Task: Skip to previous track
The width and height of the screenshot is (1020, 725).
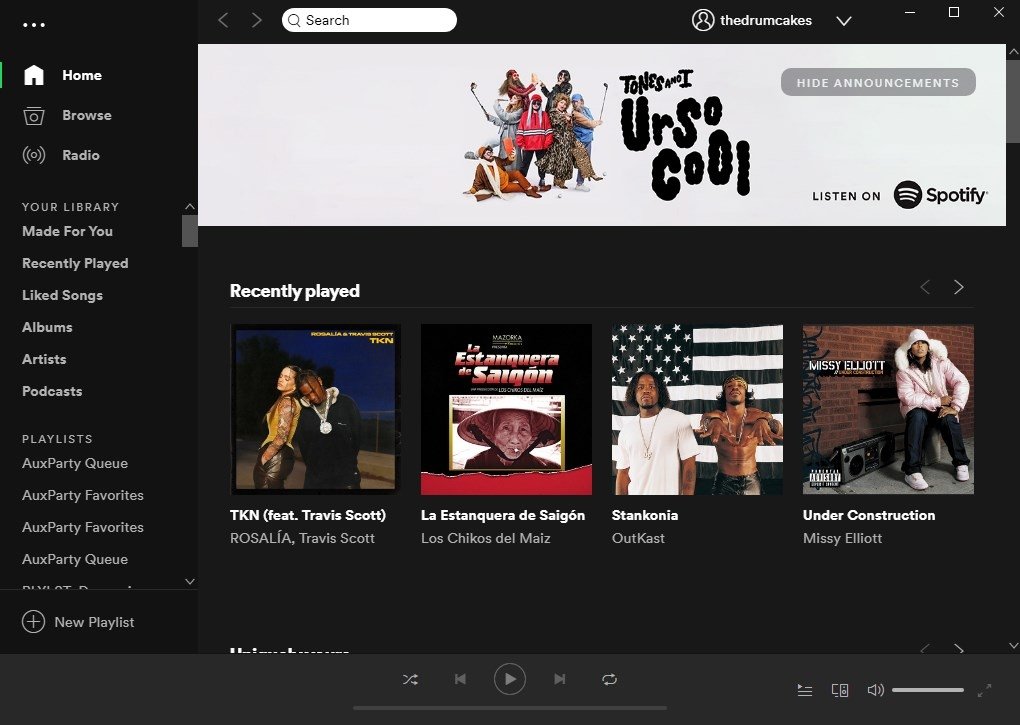Action: click(460, 679)
